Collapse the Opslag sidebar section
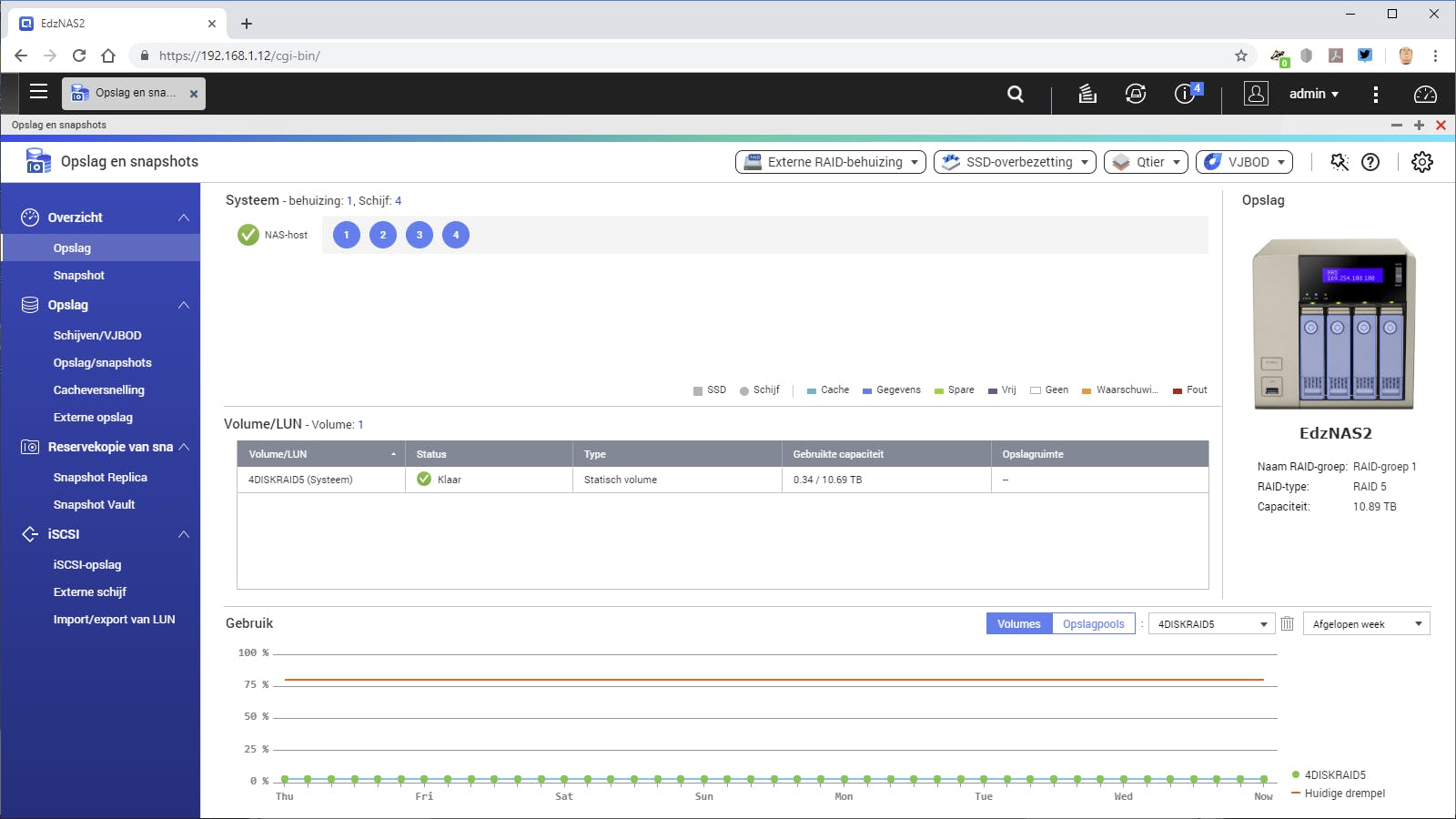 (x=184, y=305)
